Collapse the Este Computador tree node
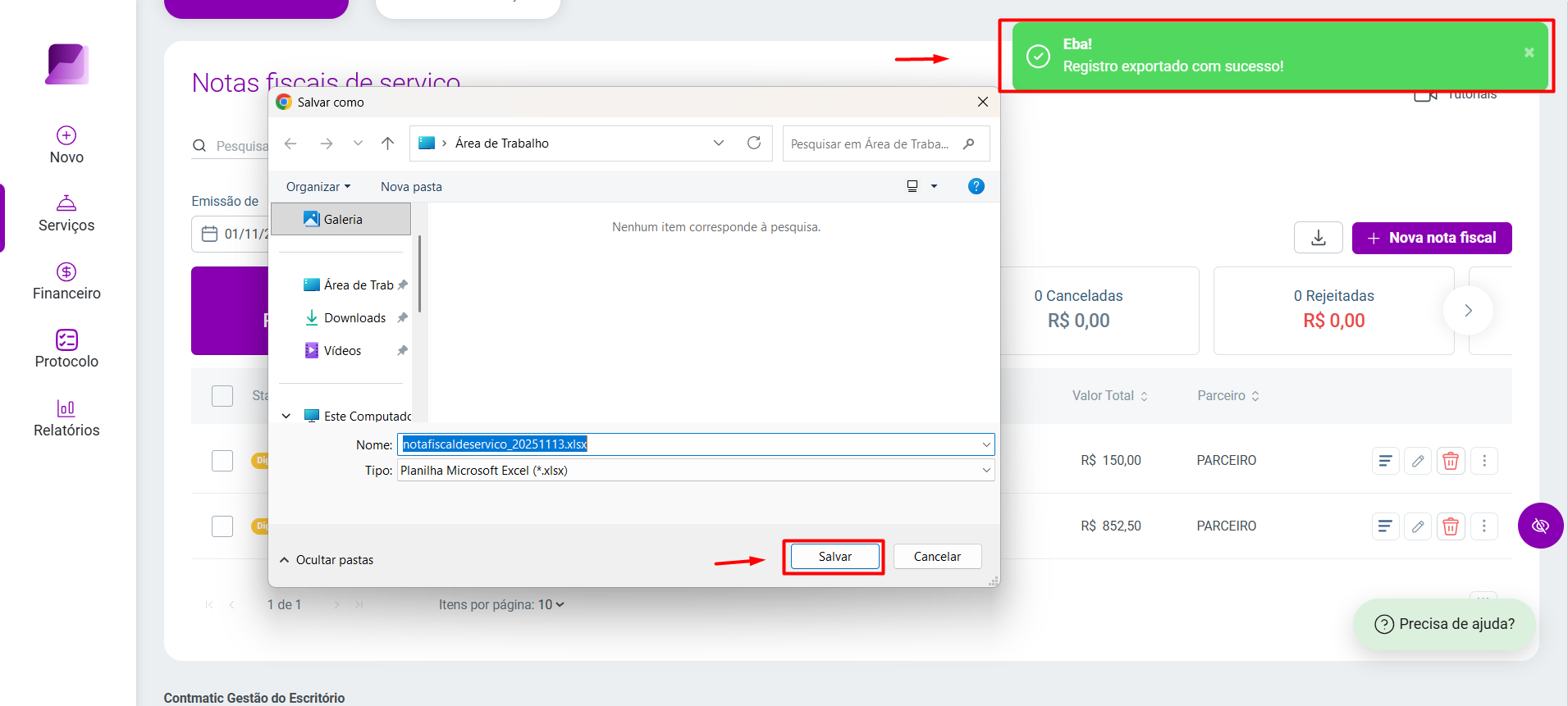Viewport: 1568px width, 706px height. 286,417
